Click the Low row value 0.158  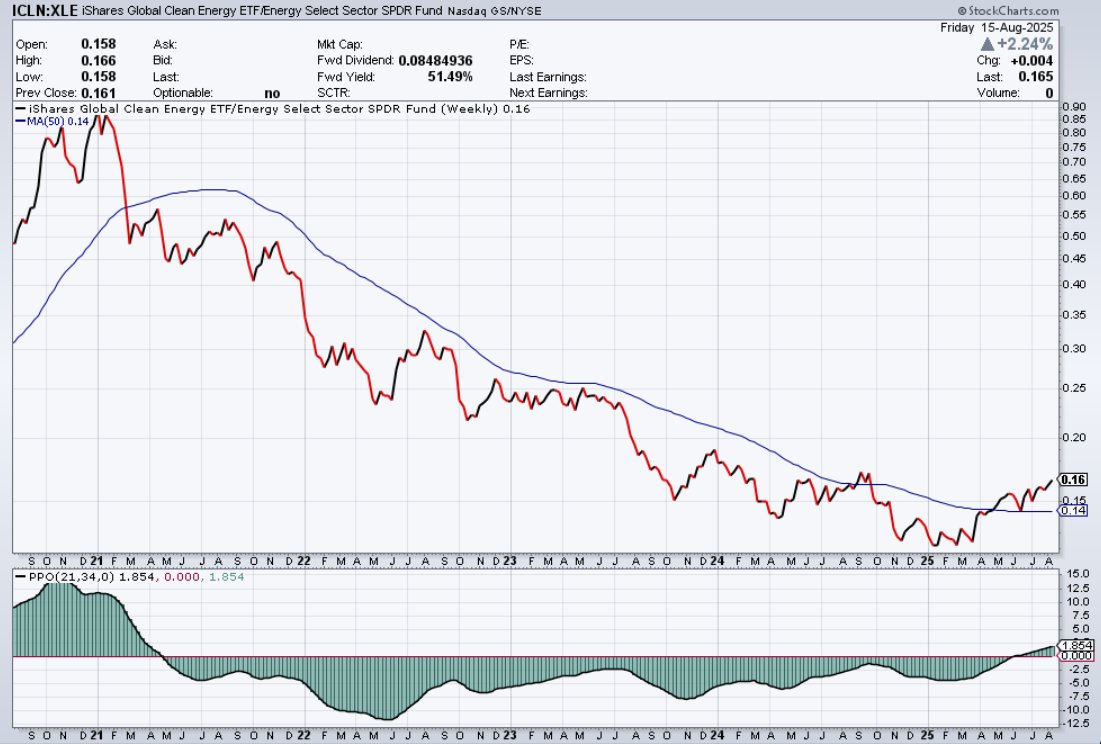point(98,77)
